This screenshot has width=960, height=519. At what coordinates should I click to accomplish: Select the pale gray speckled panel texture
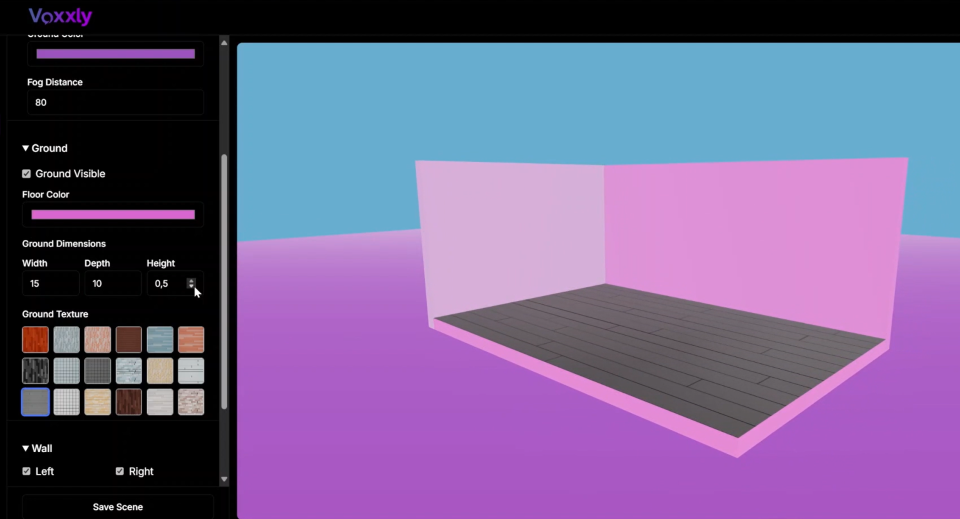[x=191, y=371]
